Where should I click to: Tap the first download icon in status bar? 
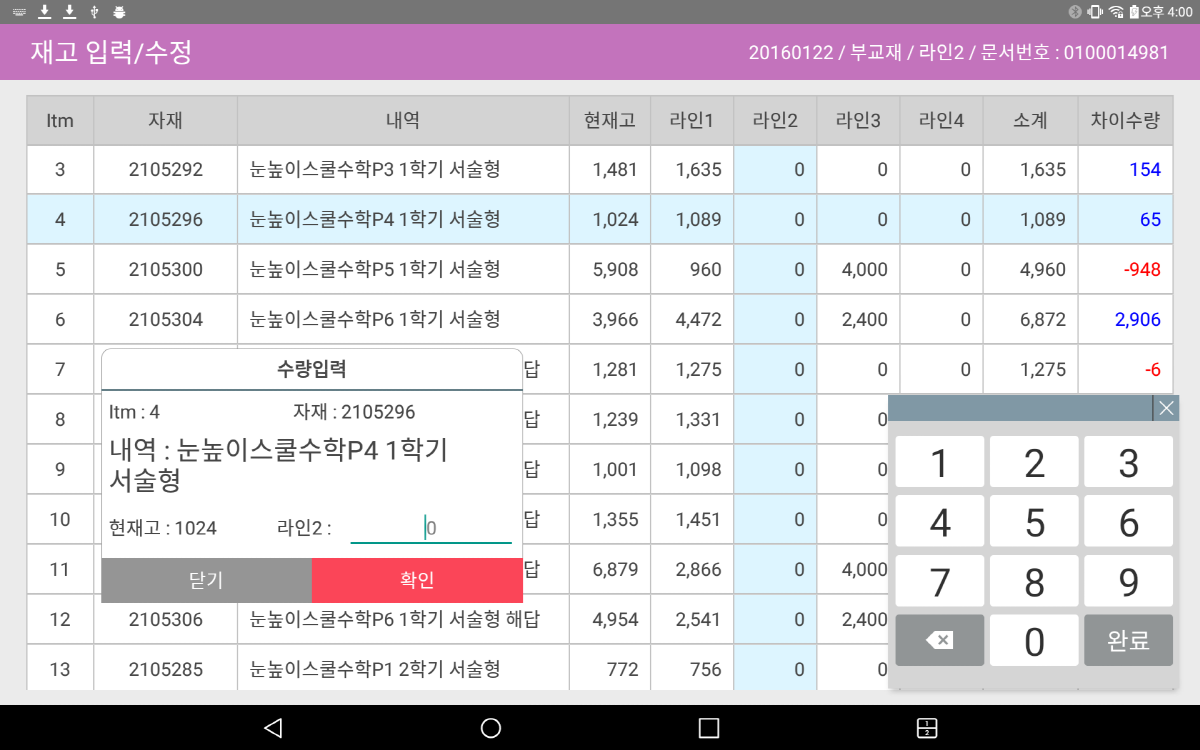tap(45, 12)
